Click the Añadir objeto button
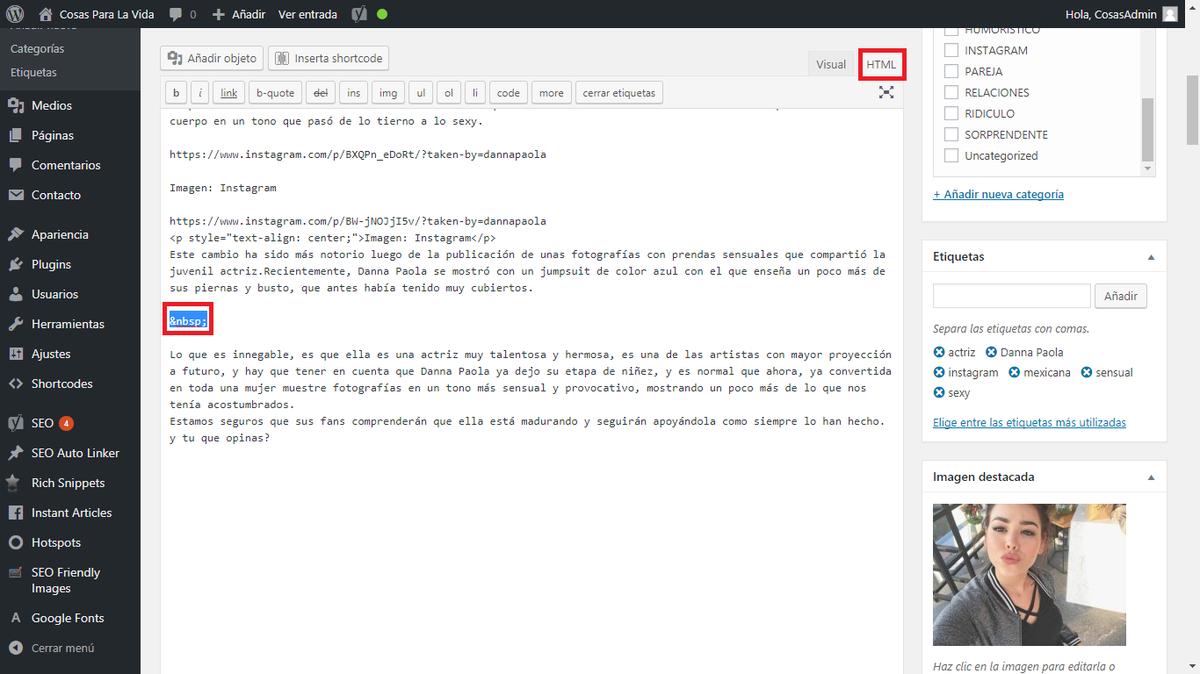The height and width of the screenshot is (674, 1200). click(x=212, y=58)
